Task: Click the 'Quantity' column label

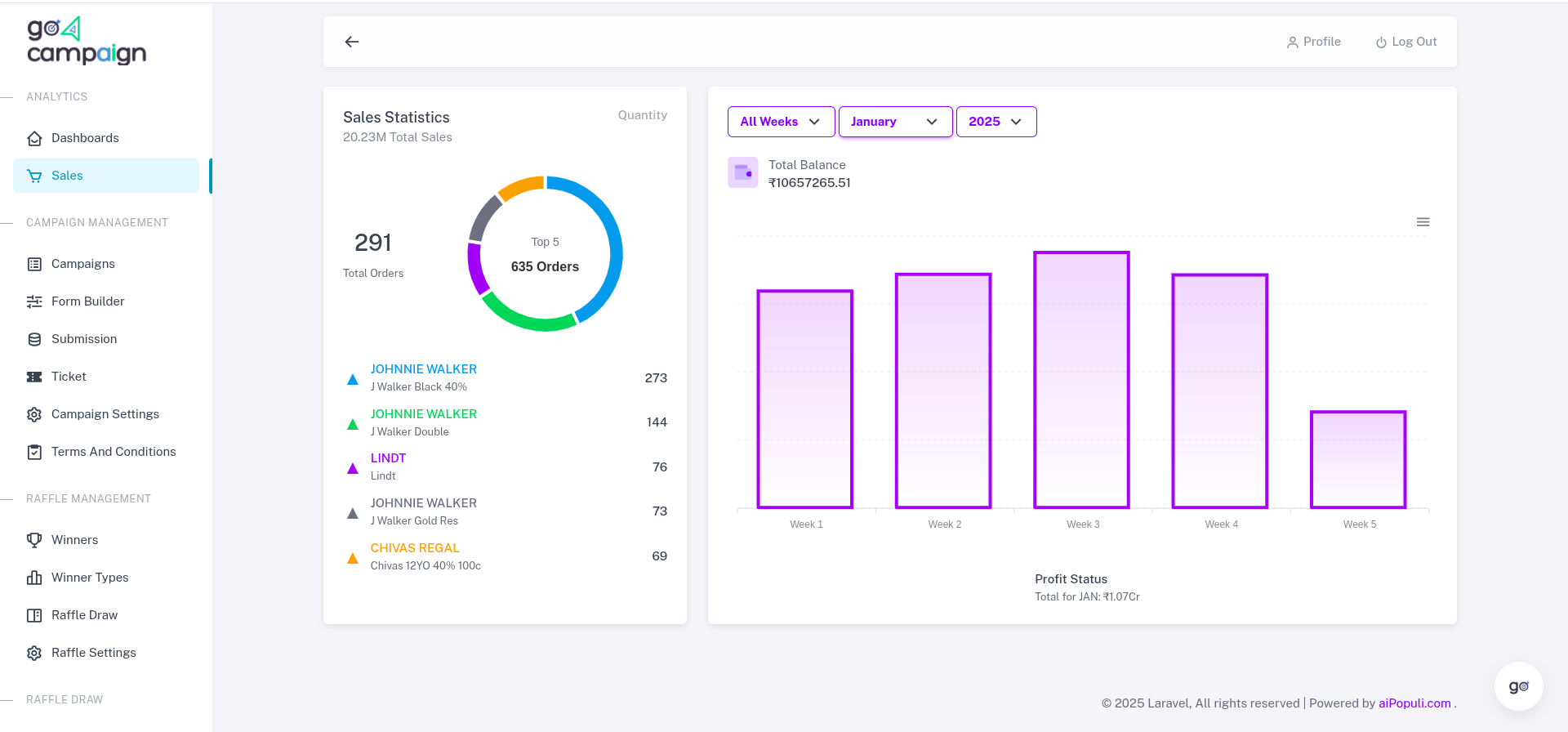Action: coord(642,115)
